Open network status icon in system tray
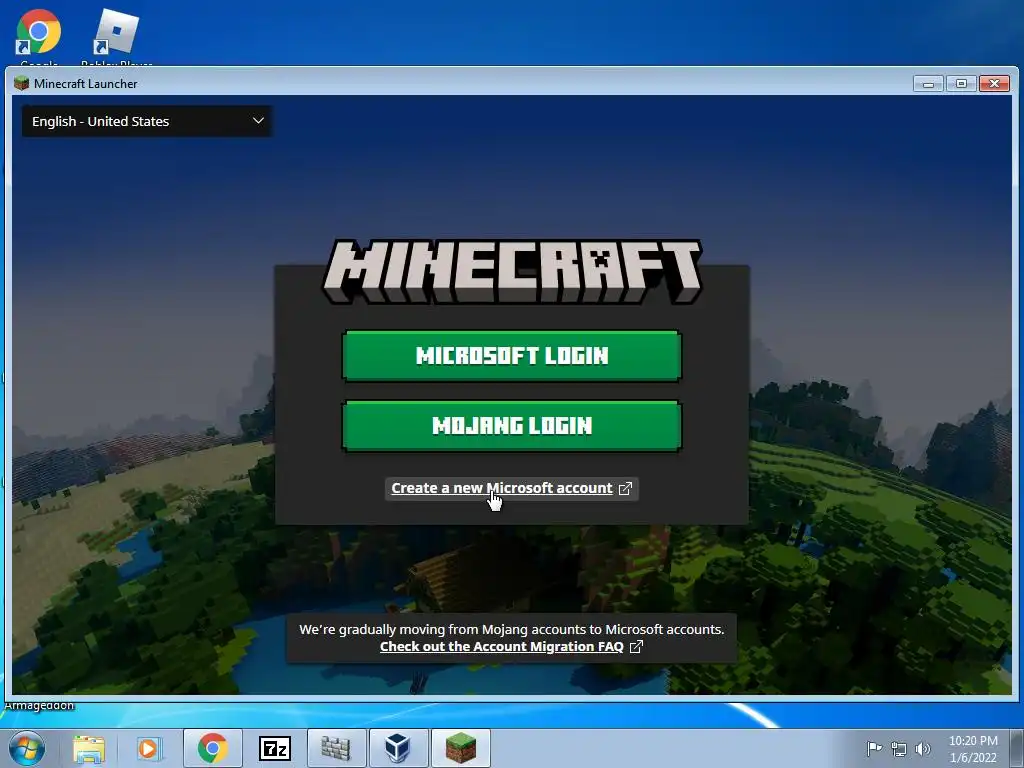The width and height of the screenshot is (1024, 768). [899, 749]
